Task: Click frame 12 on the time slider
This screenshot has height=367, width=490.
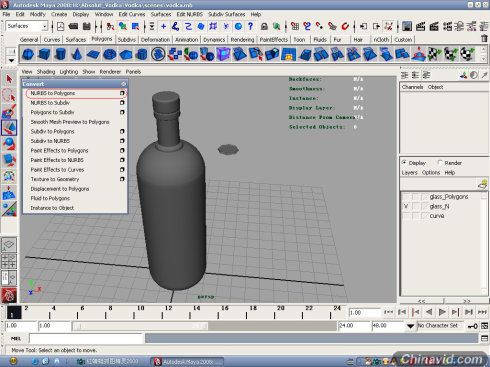Action: pos(168,312)
